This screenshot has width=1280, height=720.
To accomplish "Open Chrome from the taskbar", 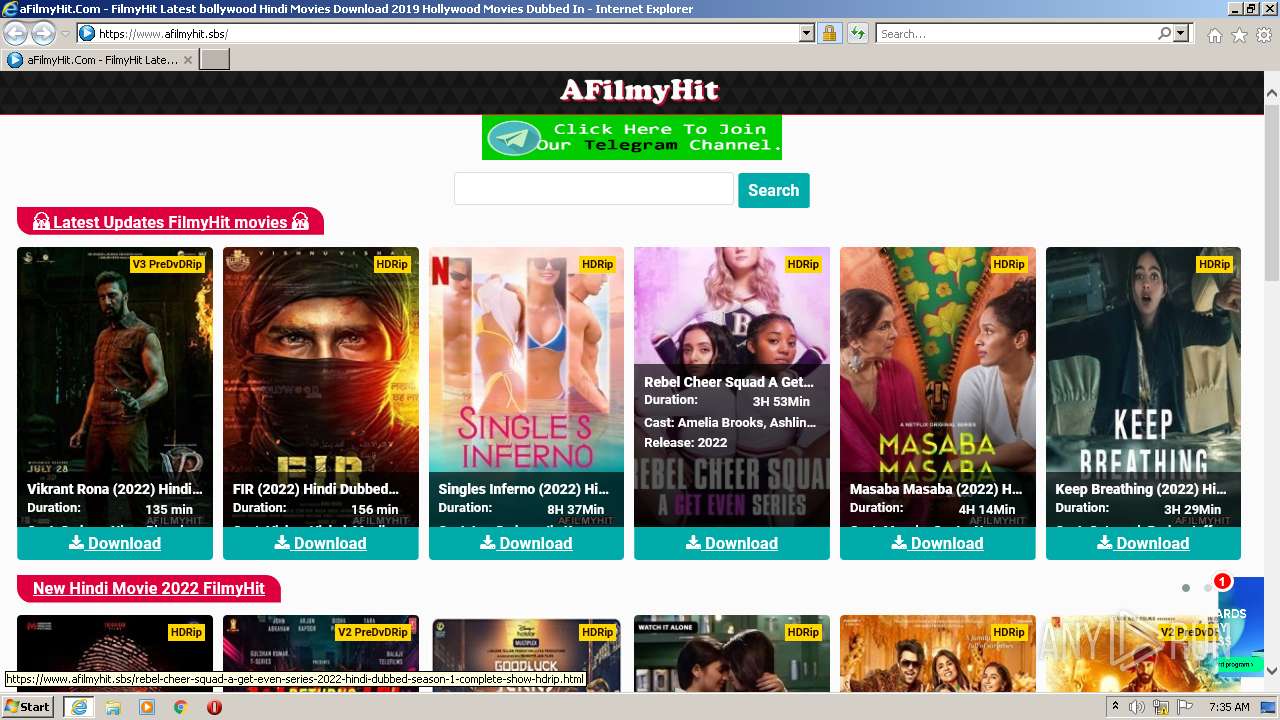I will click(x=181, y=707).
